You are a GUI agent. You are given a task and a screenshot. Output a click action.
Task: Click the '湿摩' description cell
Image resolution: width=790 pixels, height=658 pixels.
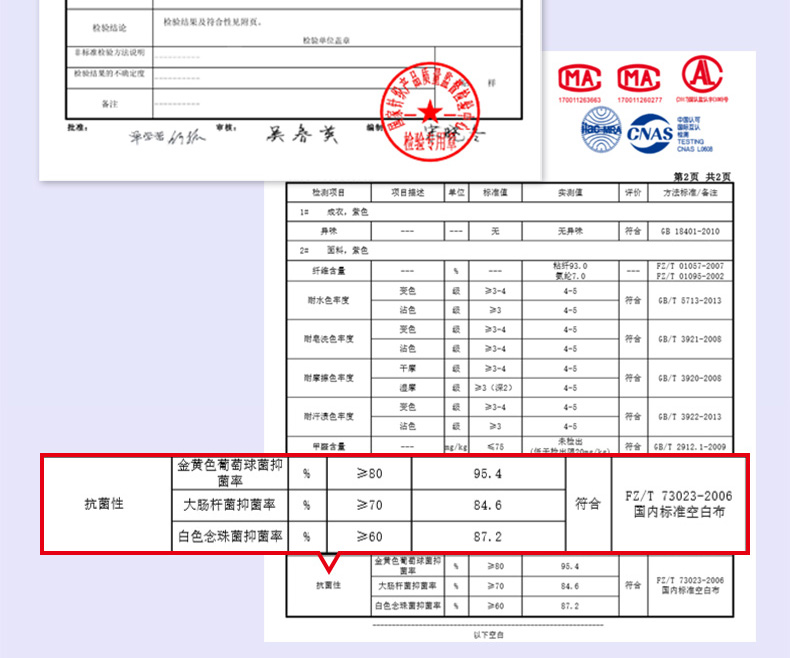(408, 387)
